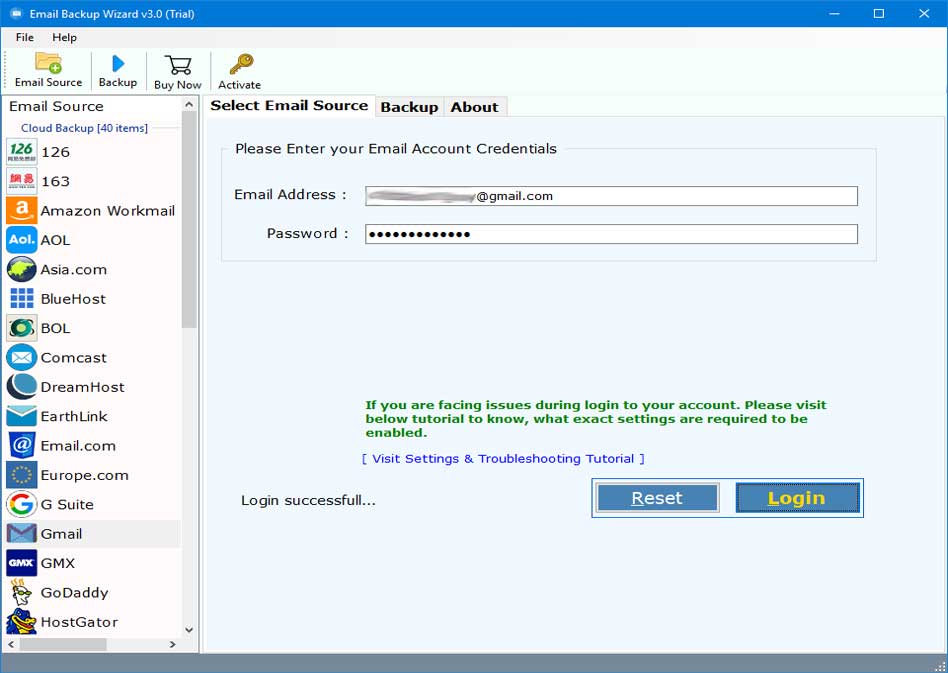
Task: Pick the Europe.com stars icon
Action: (x=22, y=475)
